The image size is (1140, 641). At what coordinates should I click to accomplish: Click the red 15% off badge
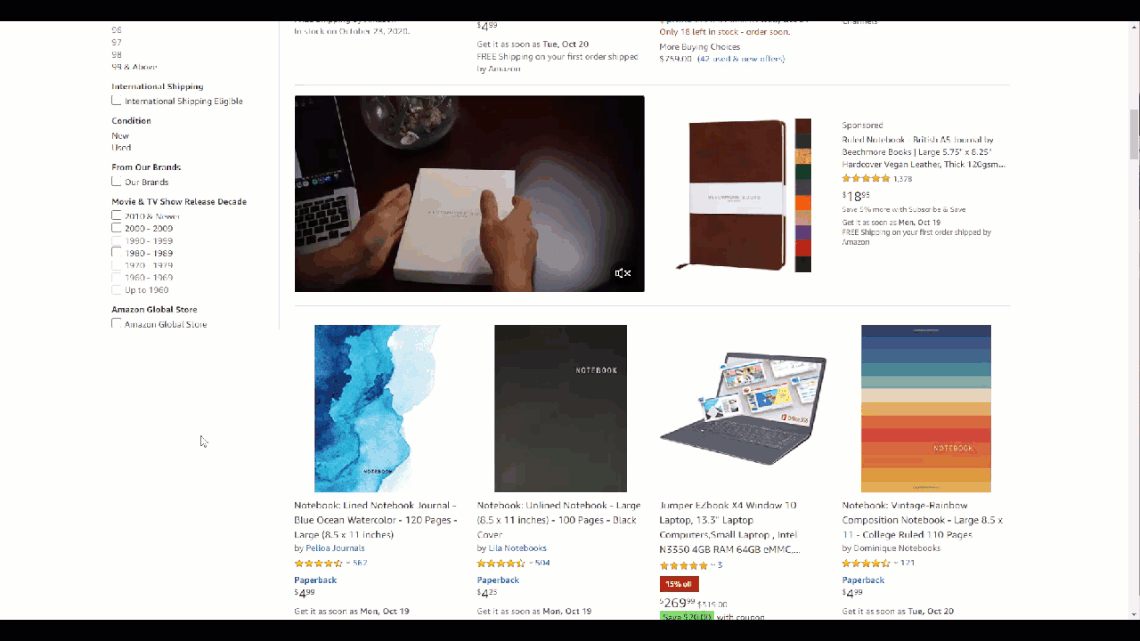pyautogui.click(x=679, y=584)
